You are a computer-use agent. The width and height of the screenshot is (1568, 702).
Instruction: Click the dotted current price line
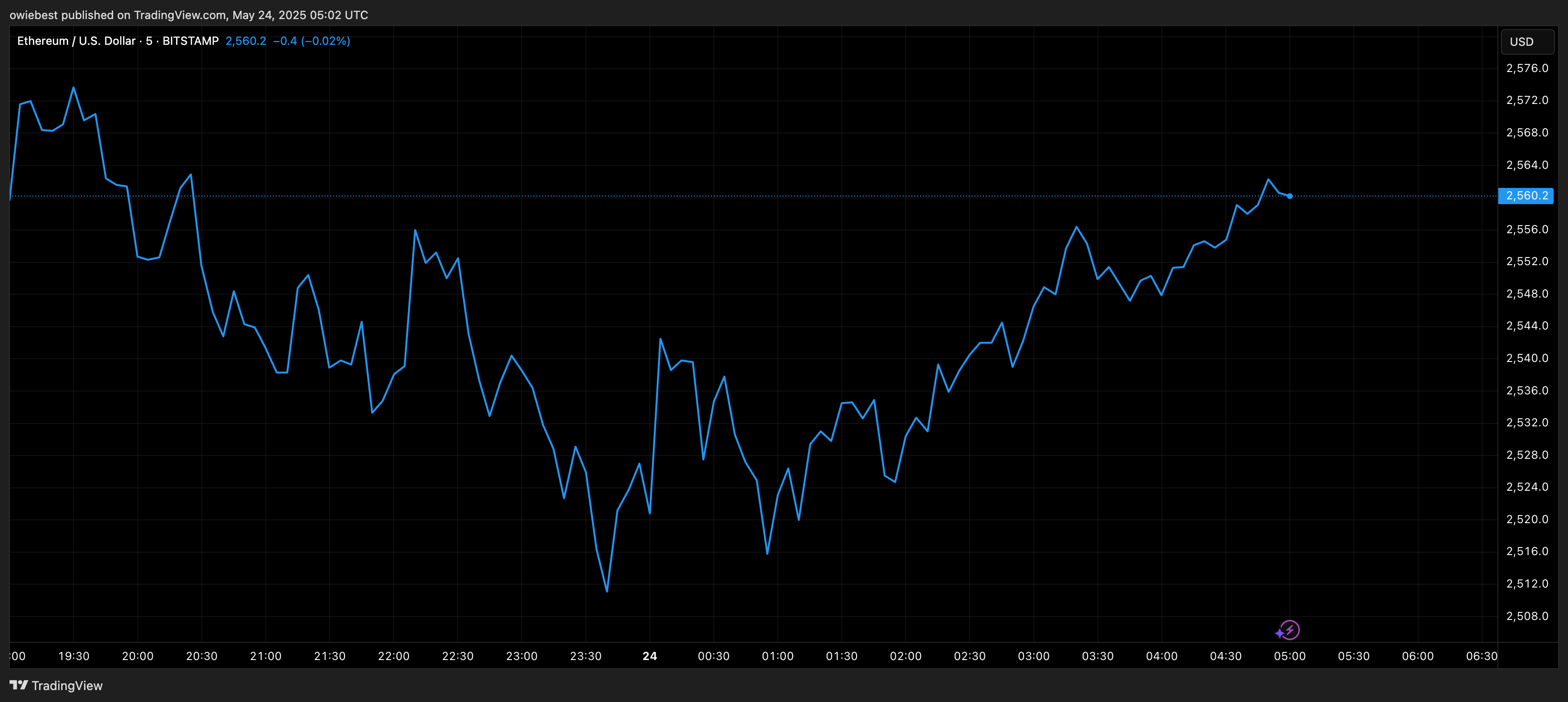913,196
